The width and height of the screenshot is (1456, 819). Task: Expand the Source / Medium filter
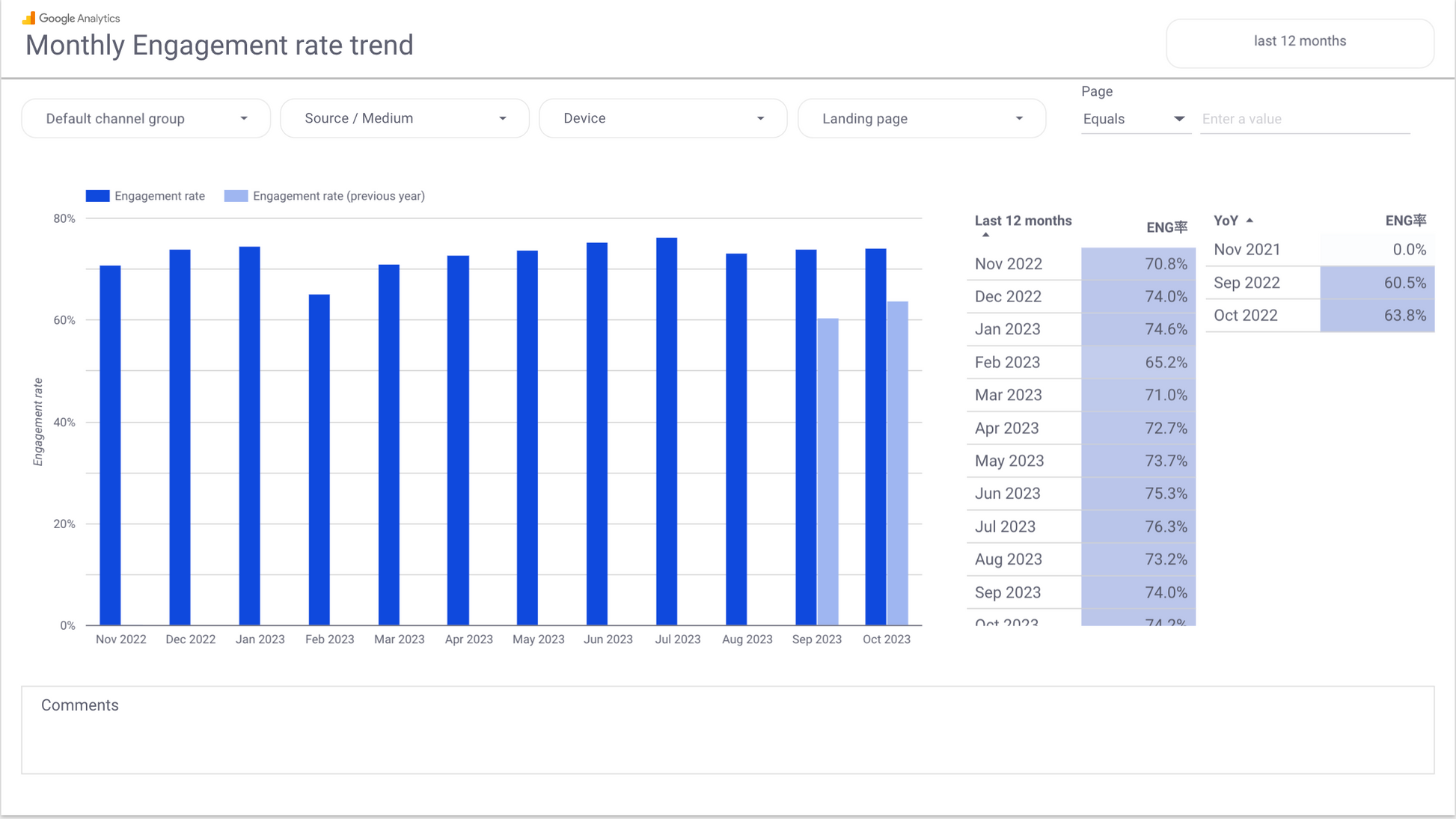(x=405, y=119)
